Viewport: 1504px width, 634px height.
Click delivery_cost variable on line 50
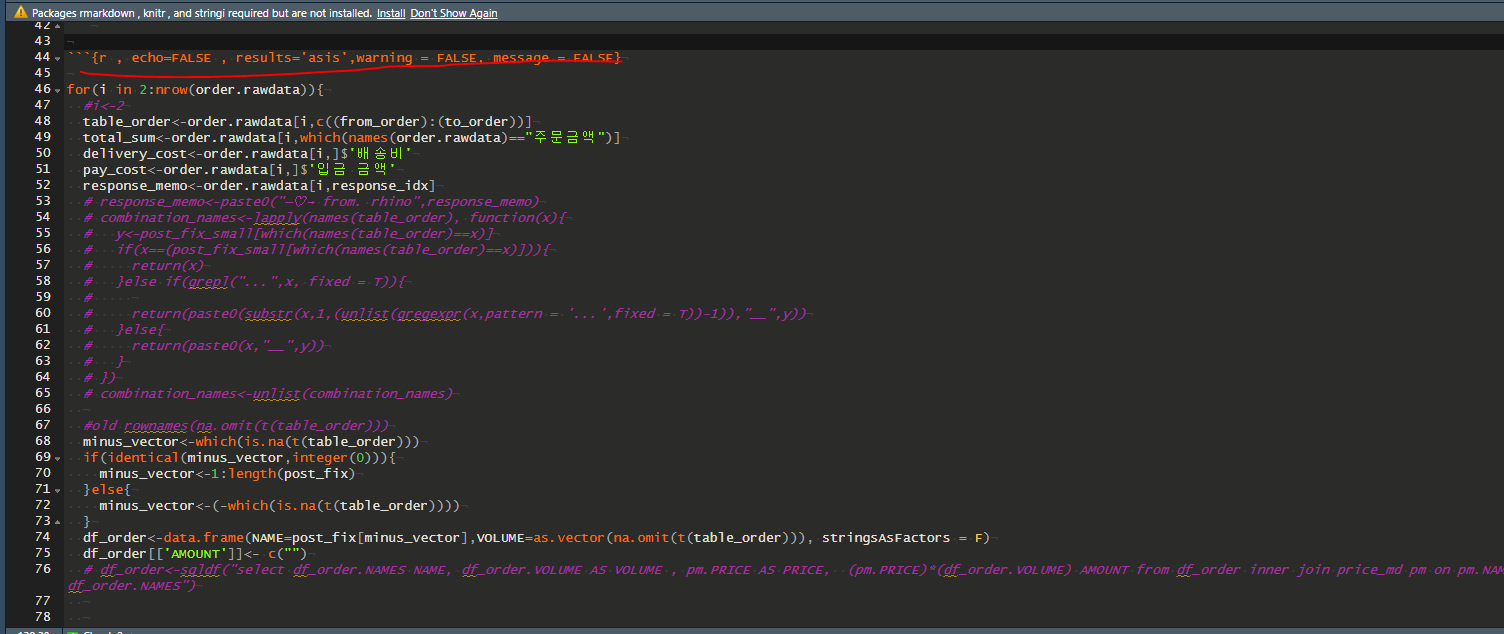point(135,154)
